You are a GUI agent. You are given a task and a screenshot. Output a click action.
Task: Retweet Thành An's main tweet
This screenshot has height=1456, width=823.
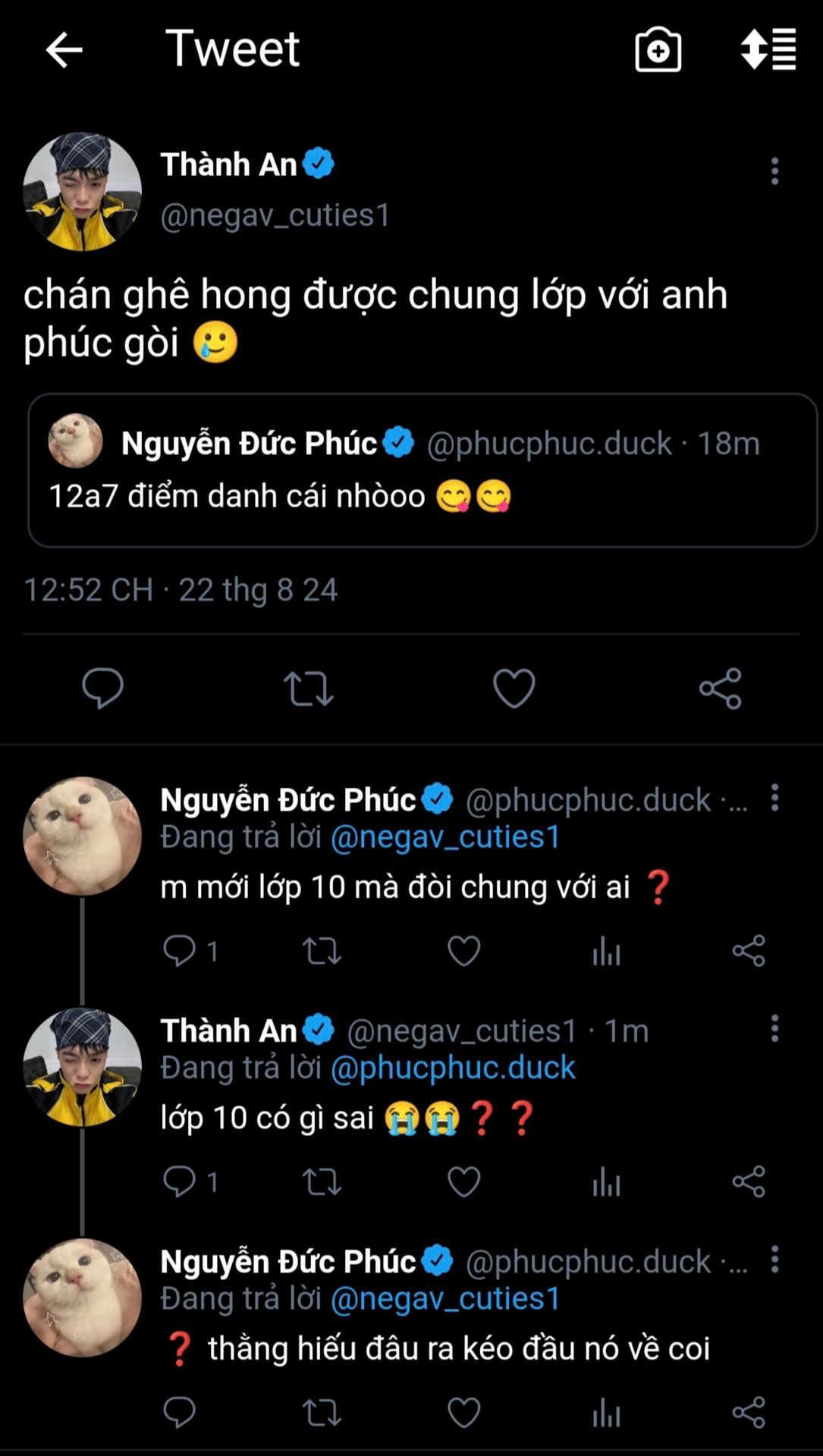[308, 688]
